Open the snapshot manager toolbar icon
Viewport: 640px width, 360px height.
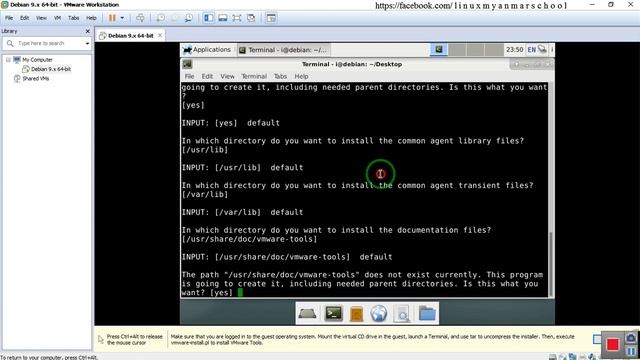pos(189,18)
